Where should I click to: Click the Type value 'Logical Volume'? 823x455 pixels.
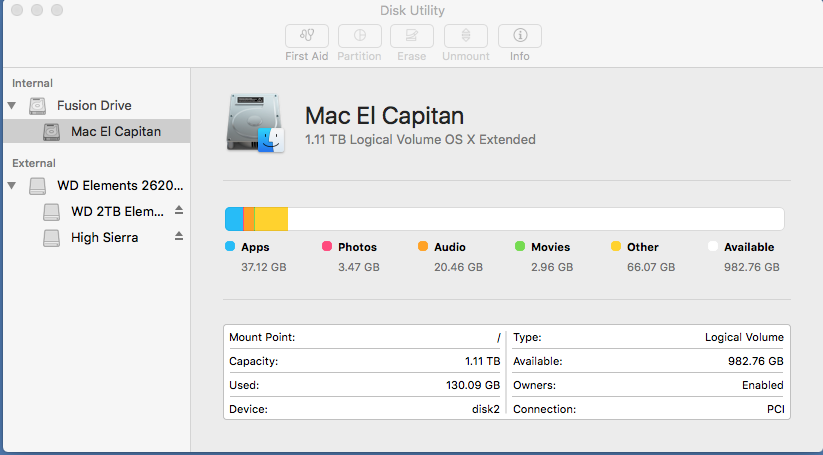pos(744,337)
